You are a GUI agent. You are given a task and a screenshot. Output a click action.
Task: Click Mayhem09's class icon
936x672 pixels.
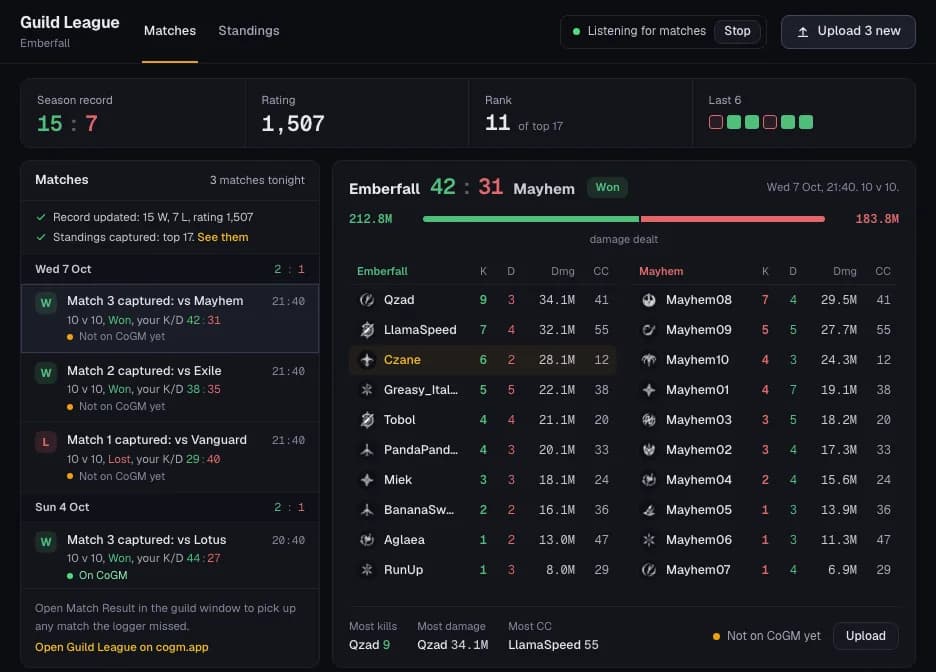648,329
